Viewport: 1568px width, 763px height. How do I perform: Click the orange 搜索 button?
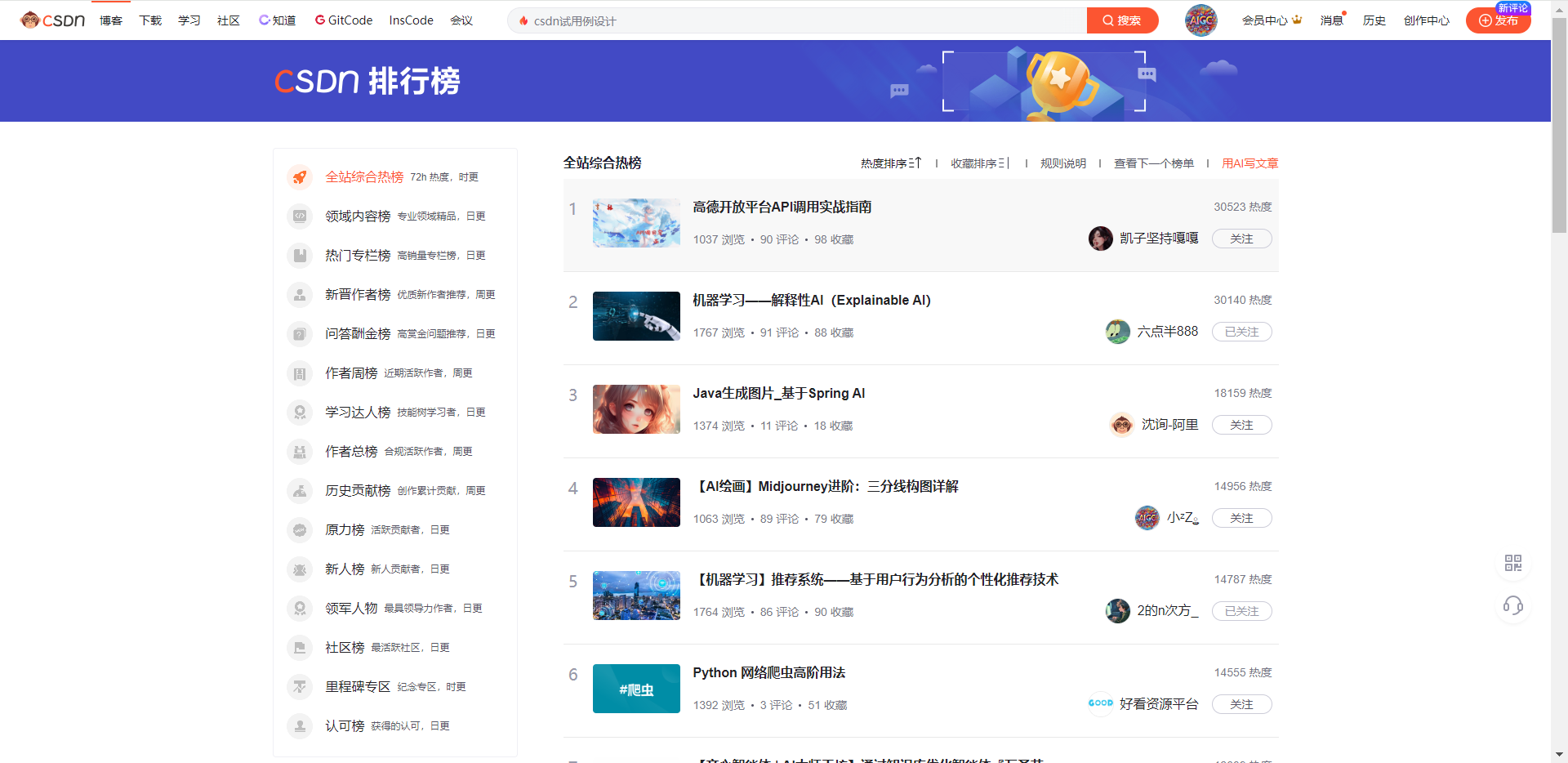(x=1122, y=20)
